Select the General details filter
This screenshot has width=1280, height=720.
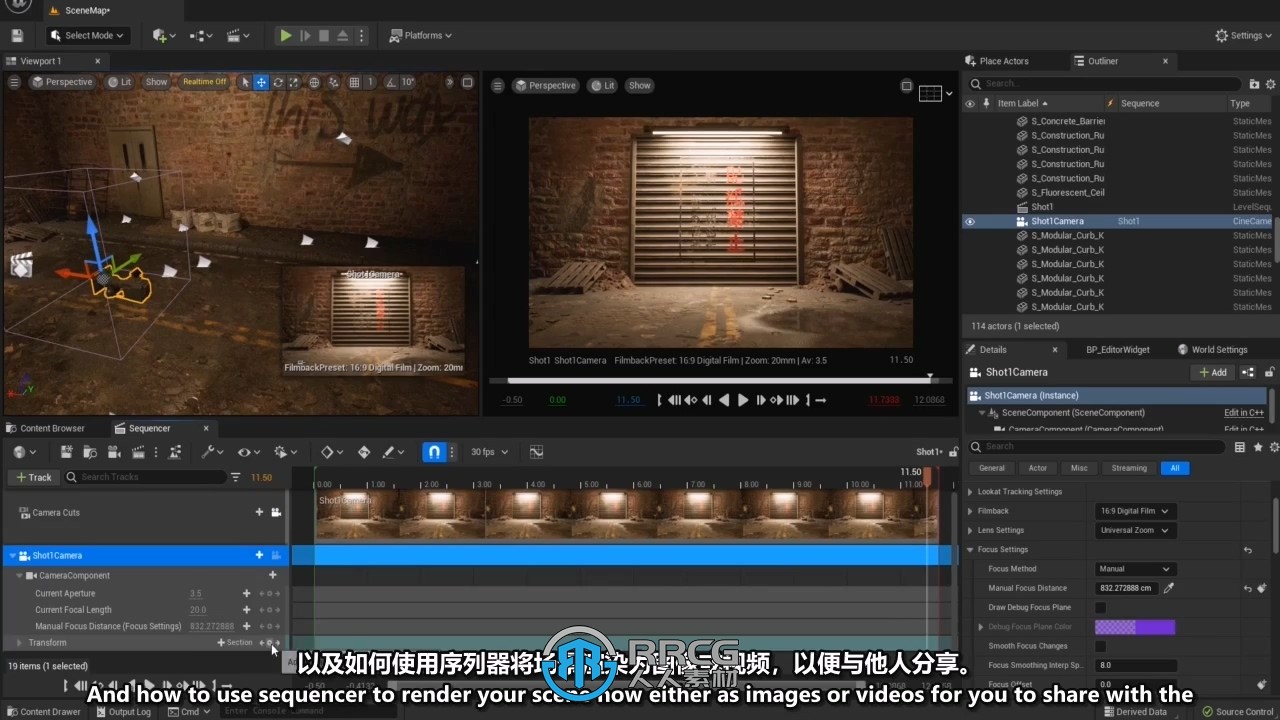click(x=992, y=468)
